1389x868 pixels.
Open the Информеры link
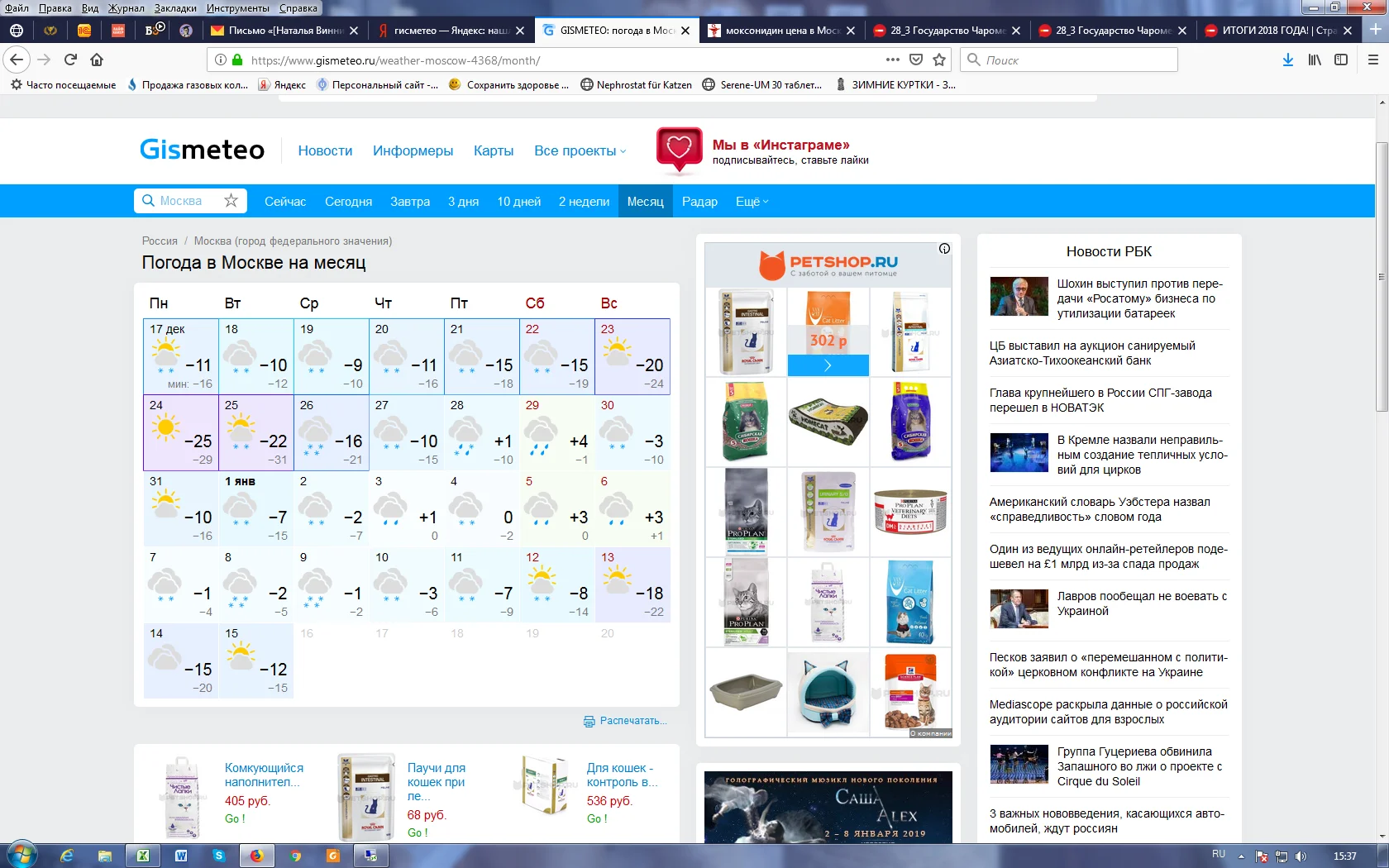(x=413, y=150)
